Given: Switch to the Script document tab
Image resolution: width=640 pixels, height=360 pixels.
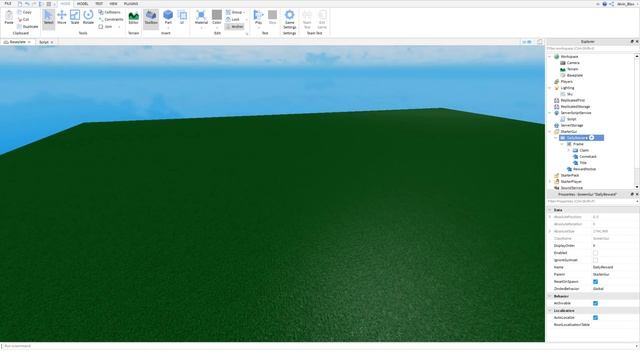Looking at the screenshot, I should (44, 42).
